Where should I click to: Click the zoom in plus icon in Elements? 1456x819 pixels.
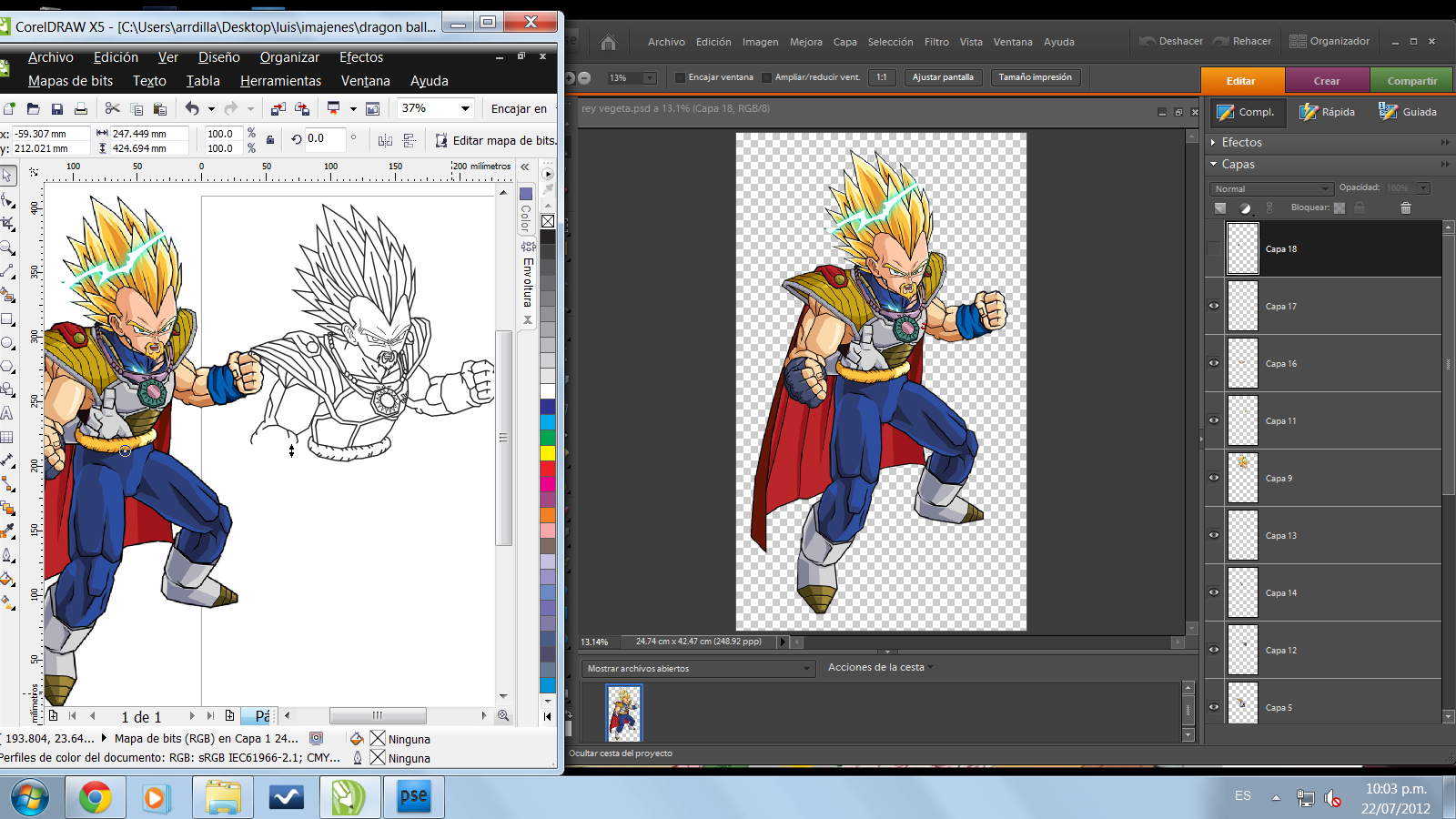[570, 78]
